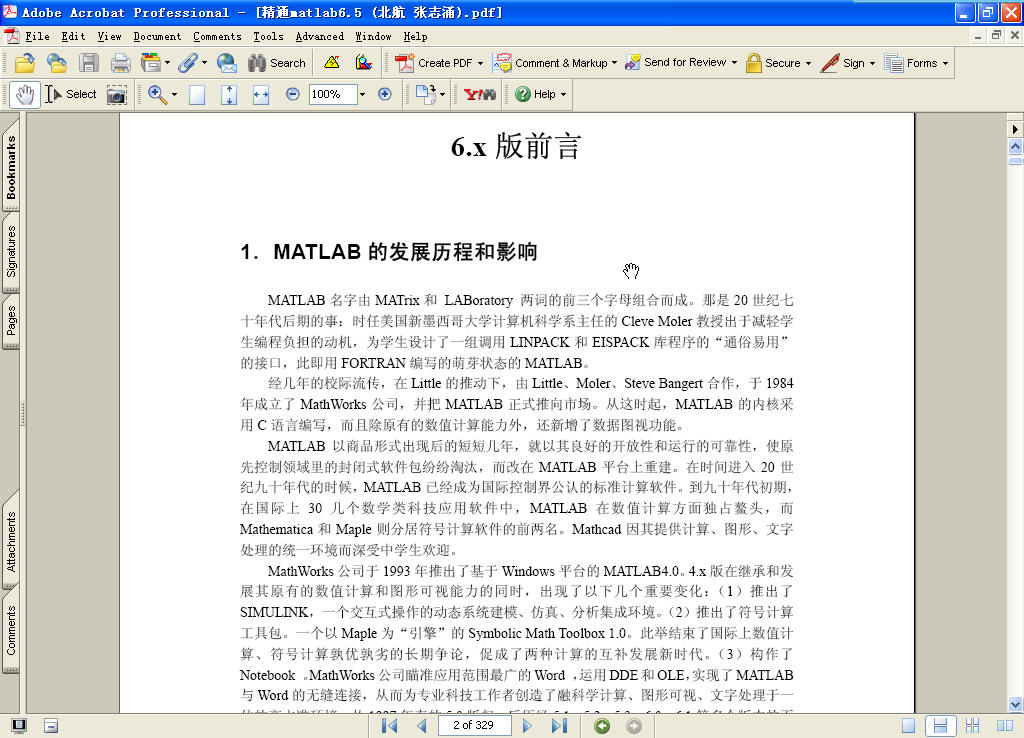Open the Bookmarks side tab
The image size is (1024, 738).
(x=11, y=168)
